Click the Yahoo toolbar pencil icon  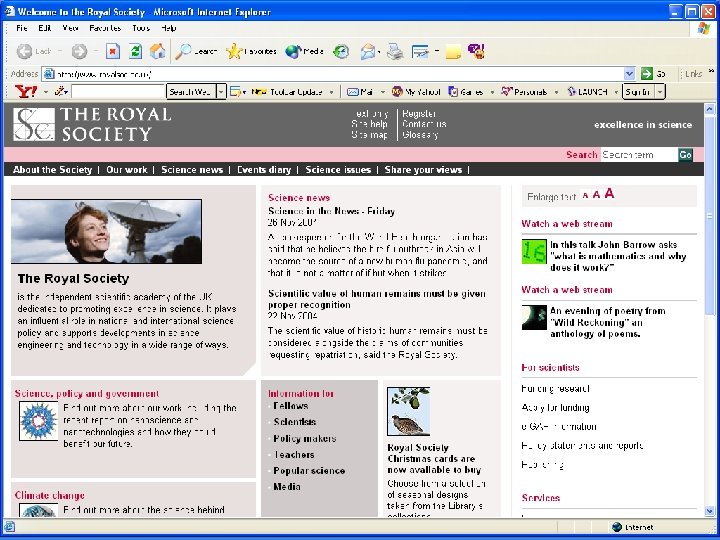point(60,92)
